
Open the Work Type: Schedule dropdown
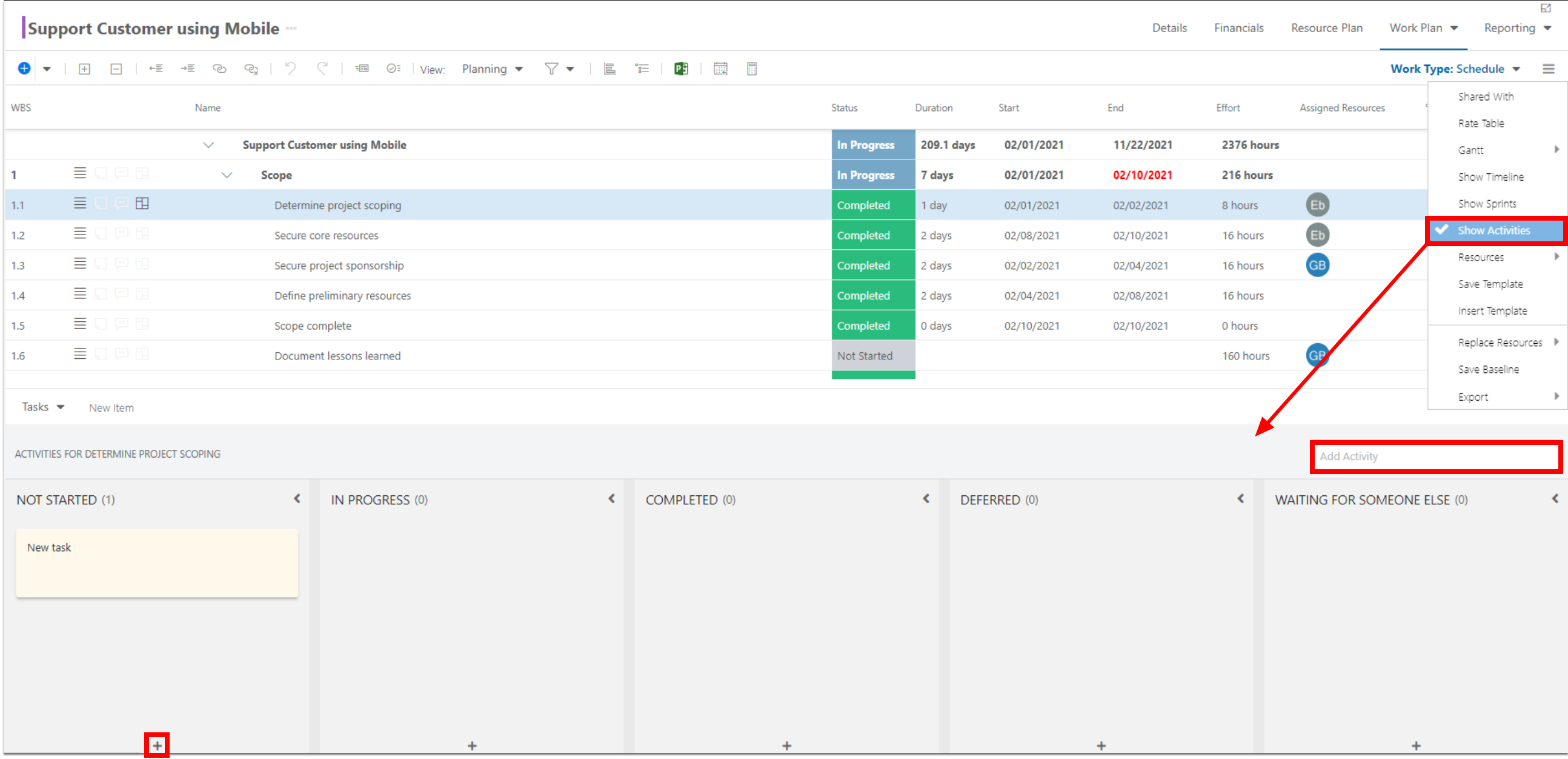point(1455,69)
